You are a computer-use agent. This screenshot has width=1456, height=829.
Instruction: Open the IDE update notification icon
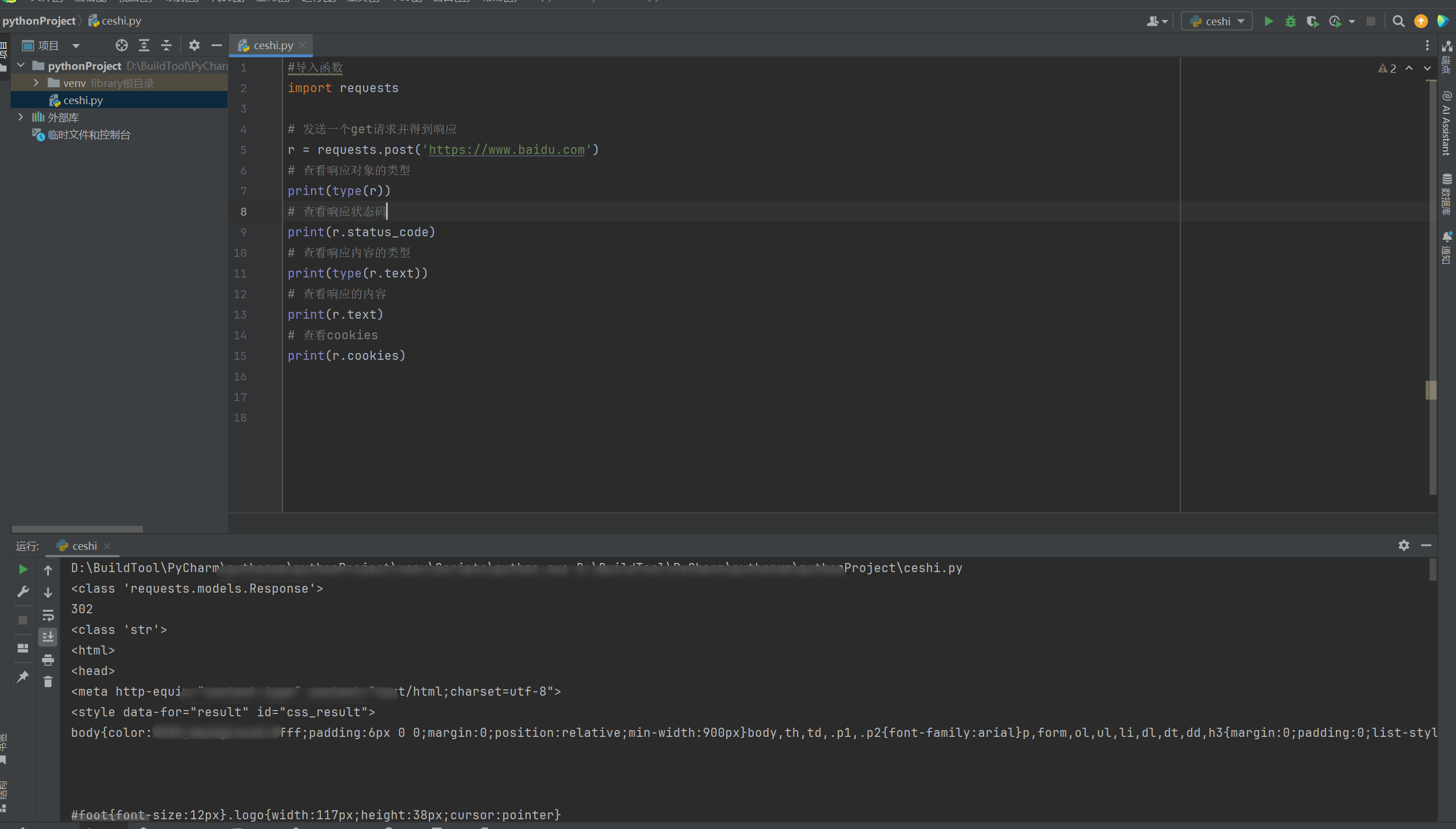point(1421,21)
